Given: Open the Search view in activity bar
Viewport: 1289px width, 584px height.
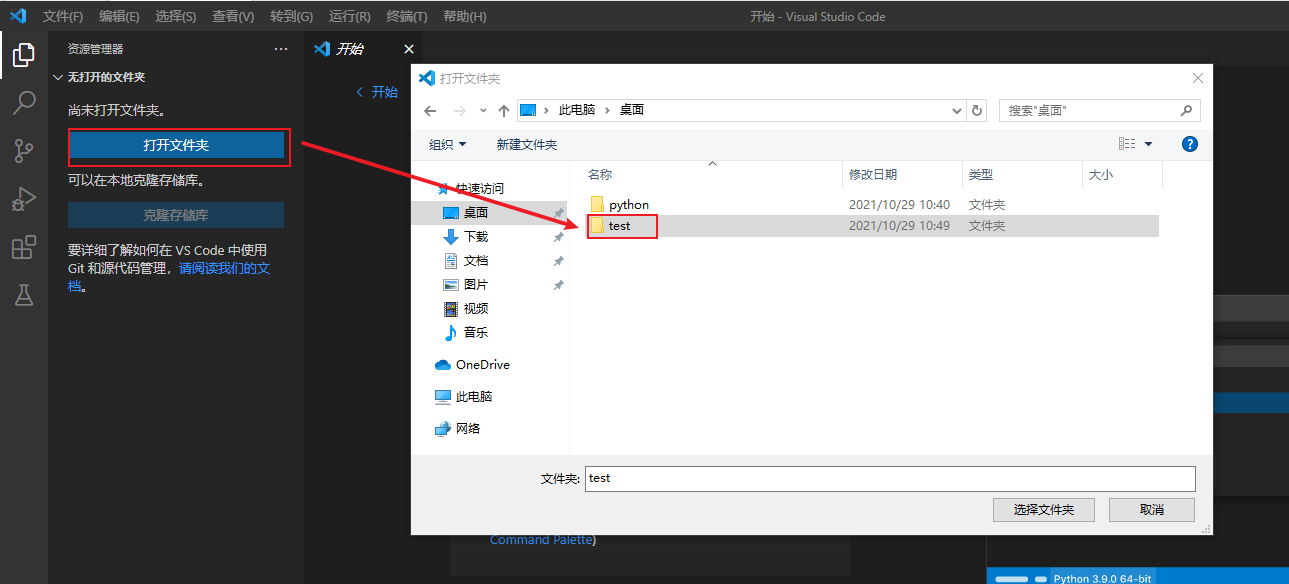Looking at the screenshot, I should coord(23,103).
